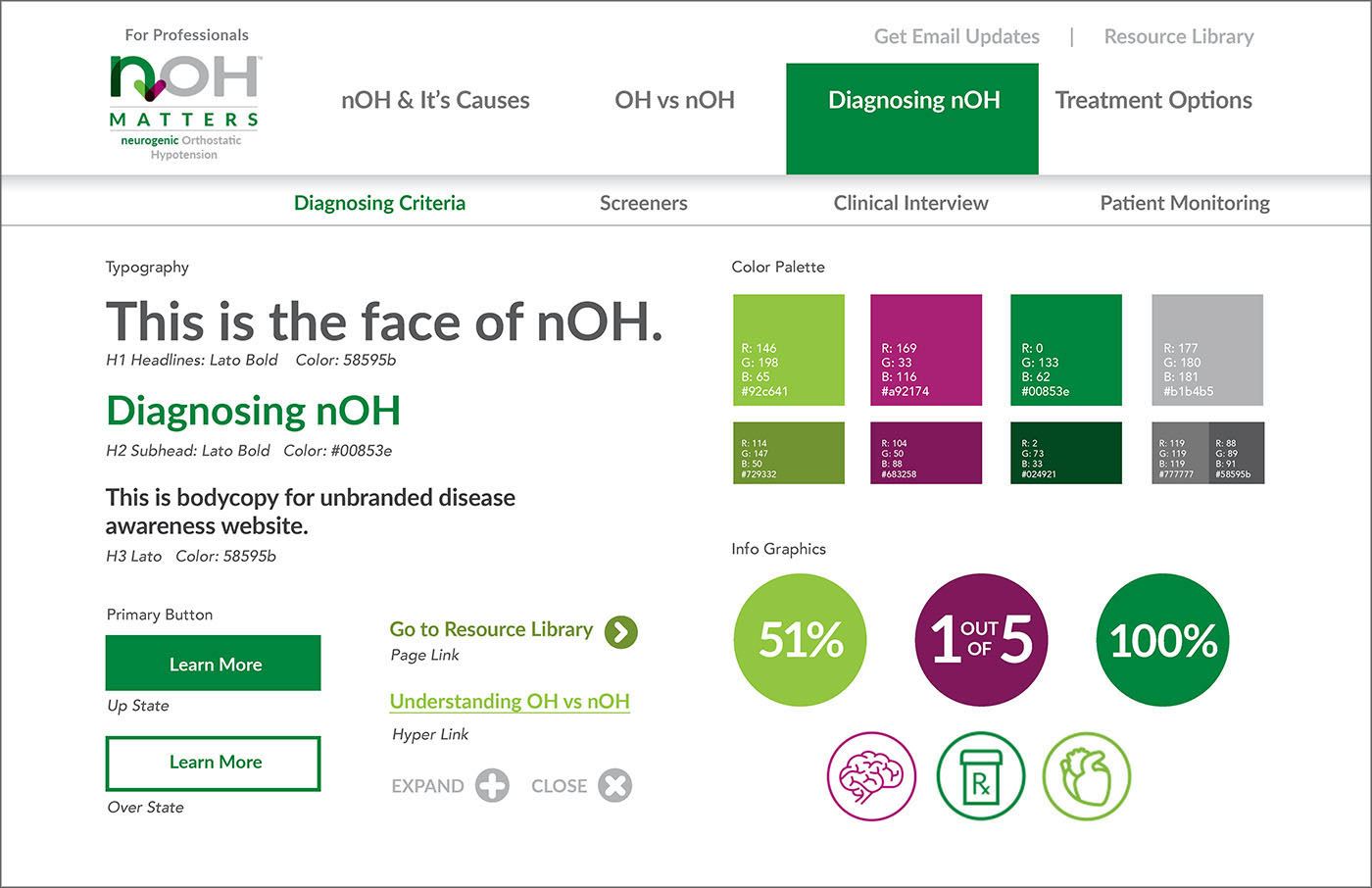Pick the olive green #729332 swatch
Image resolution: width=1372 pixels, height=888 pixels.
789,453
